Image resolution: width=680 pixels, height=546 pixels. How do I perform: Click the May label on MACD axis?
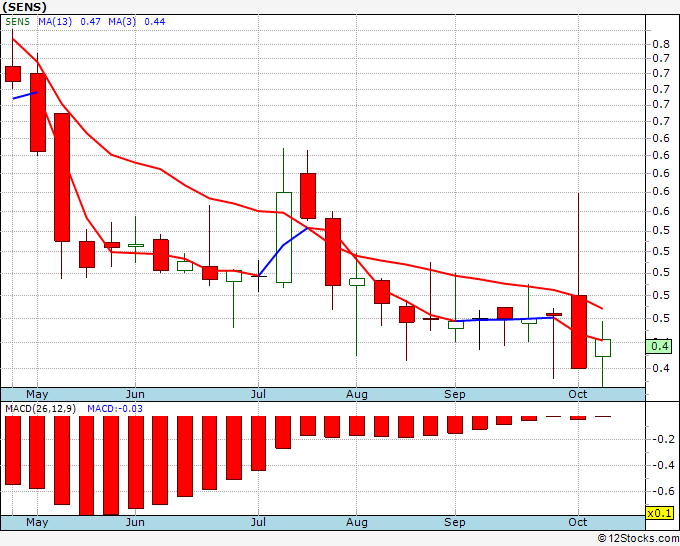[37, 522]
